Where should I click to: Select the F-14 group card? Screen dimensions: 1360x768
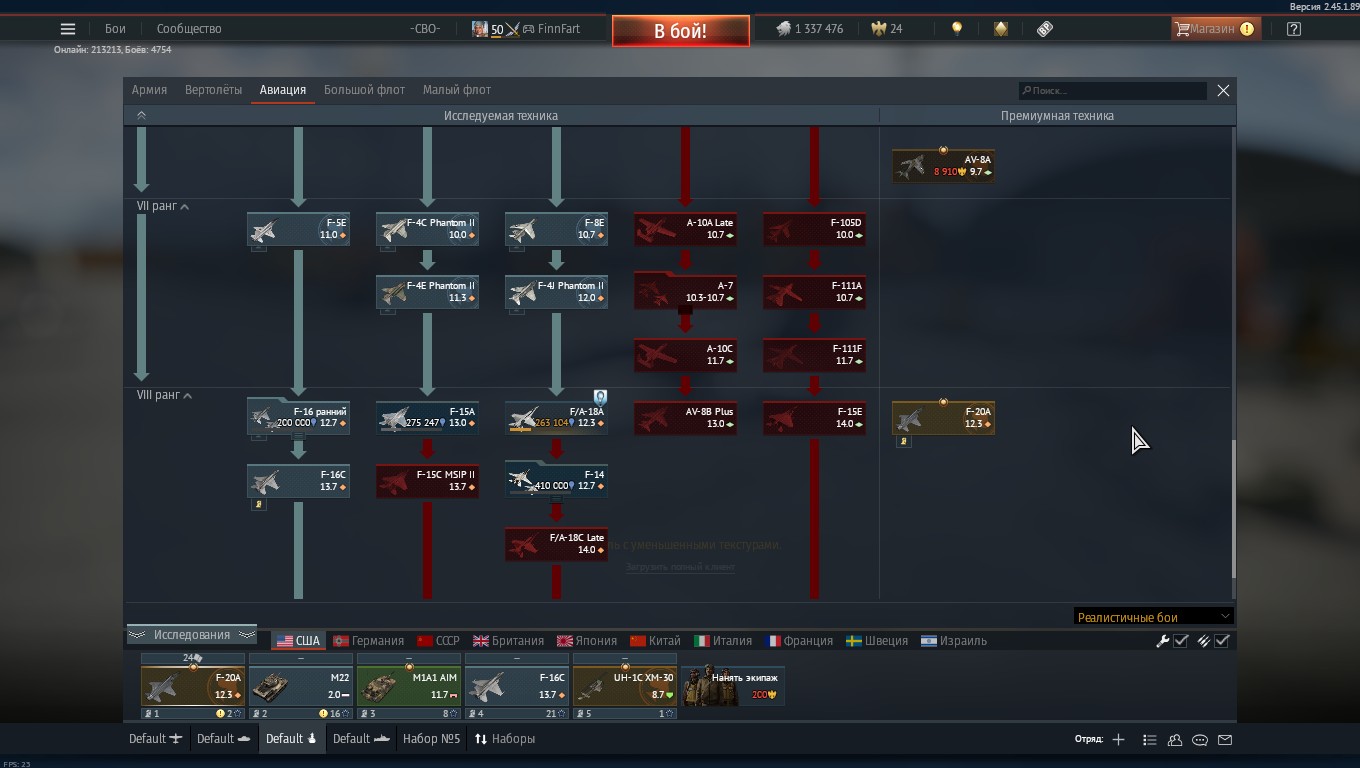click(556, 479)
